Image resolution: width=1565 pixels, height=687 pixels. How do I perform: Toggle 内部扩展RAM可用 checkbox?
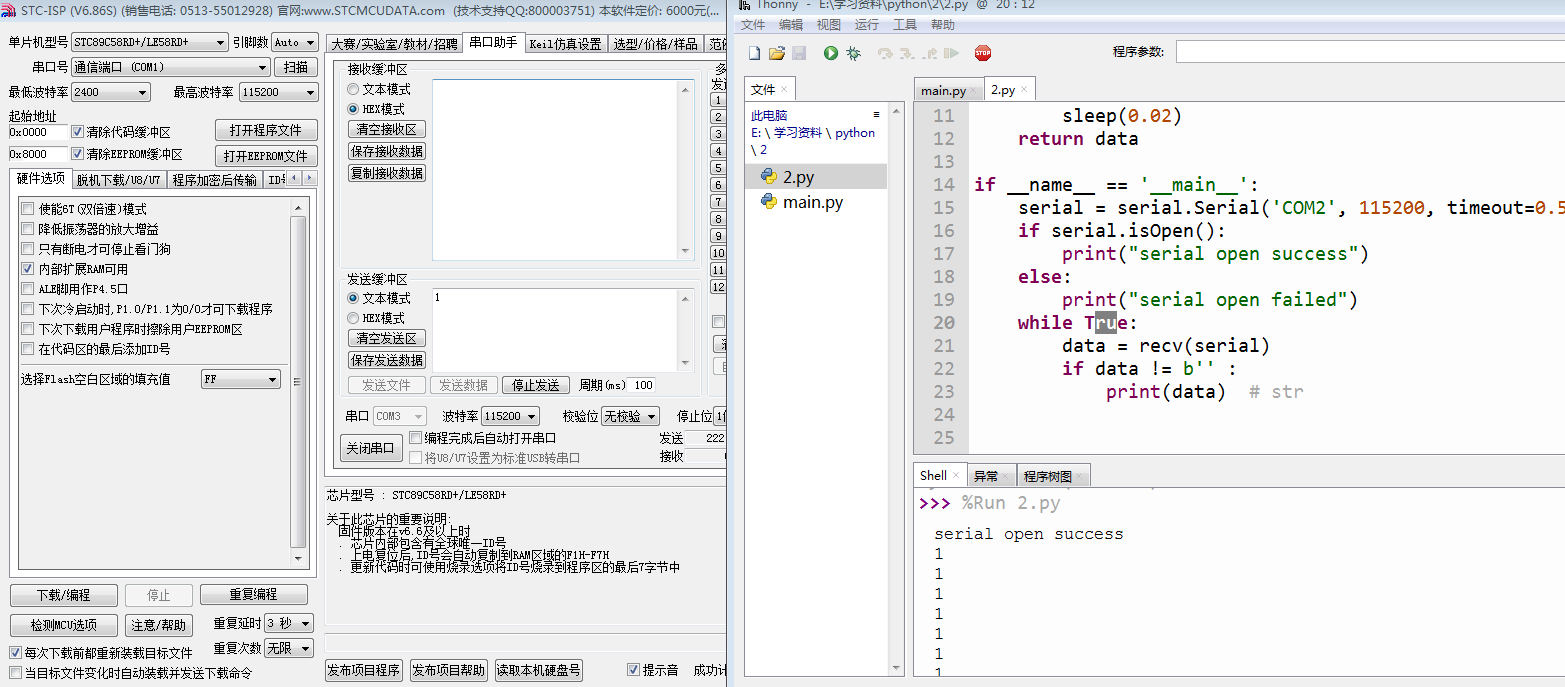[28, 269]
